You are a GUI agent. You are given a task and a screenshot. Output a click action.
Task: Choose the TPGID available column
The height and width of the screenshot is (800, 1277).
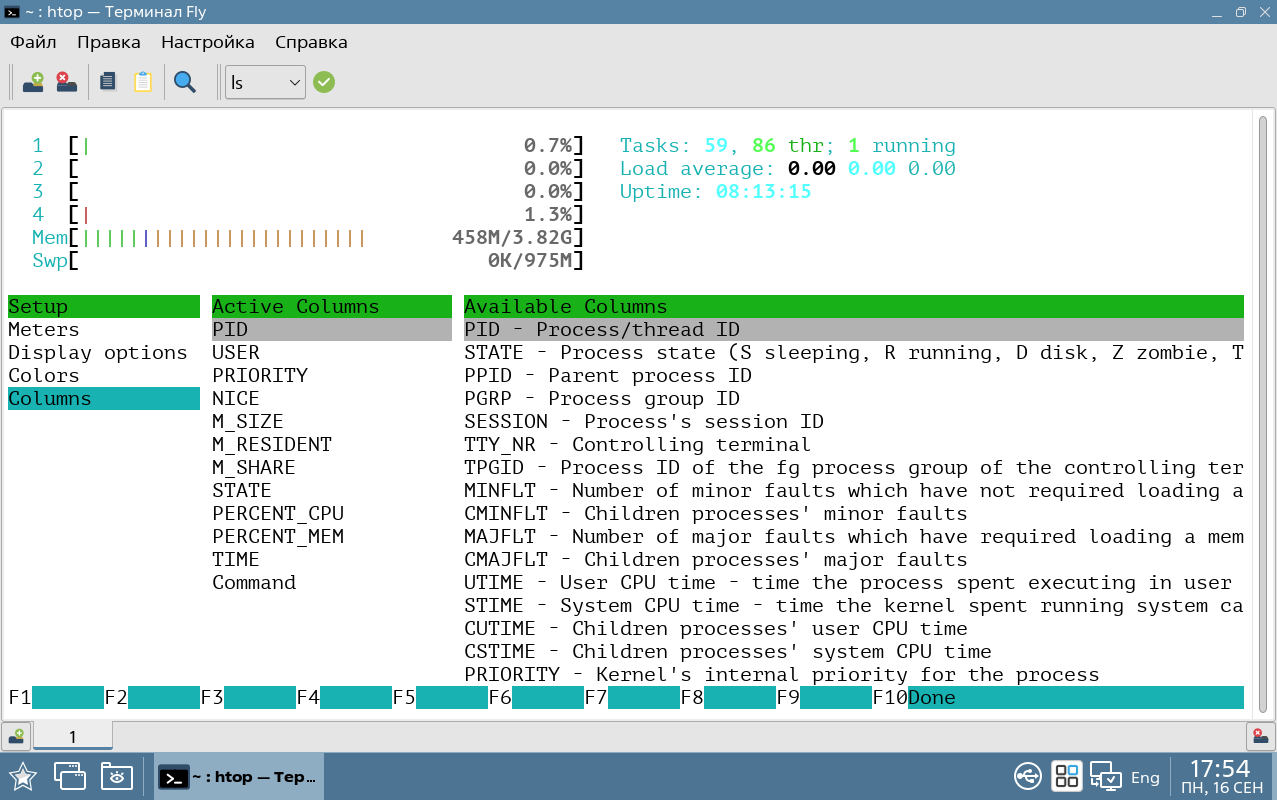click(x=854, y=468)
